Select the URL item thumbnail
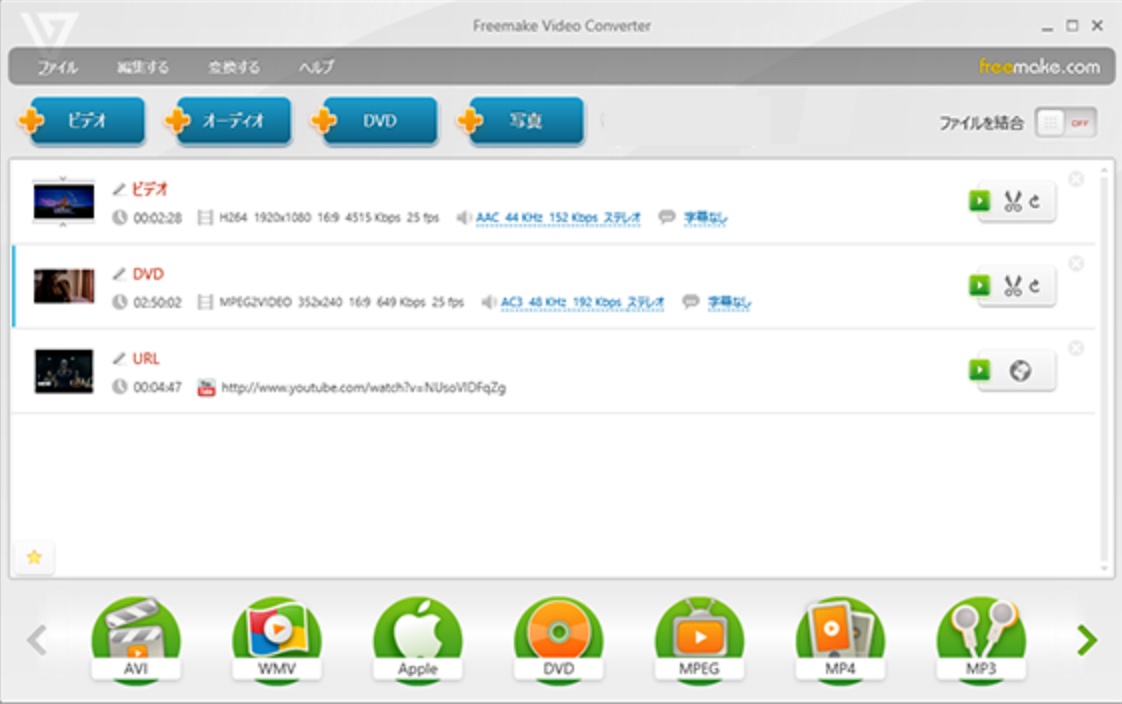Image resolution: width=1122 pixels, height=704 pixels. click(x=64, y=371)
